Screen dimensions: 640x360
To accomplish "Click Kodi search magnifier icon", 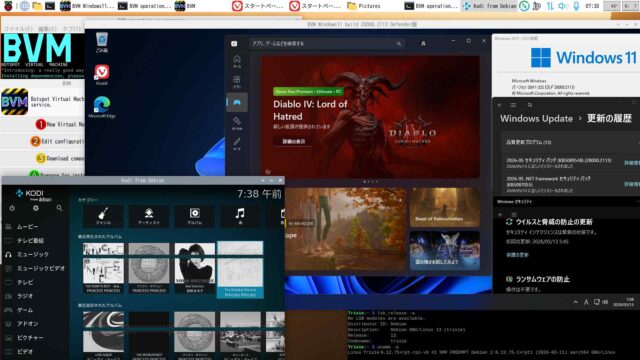I will click(x=60, y=208).
